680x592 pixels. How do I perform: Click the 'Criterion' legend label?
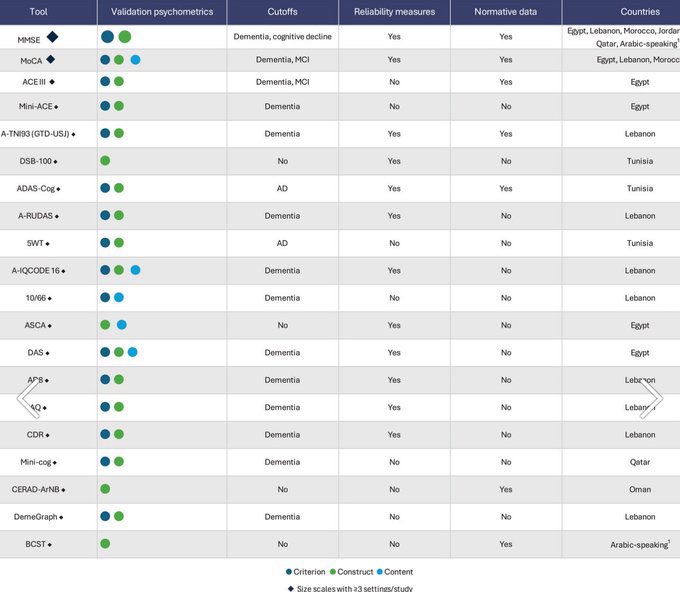[x=309, y=572]
